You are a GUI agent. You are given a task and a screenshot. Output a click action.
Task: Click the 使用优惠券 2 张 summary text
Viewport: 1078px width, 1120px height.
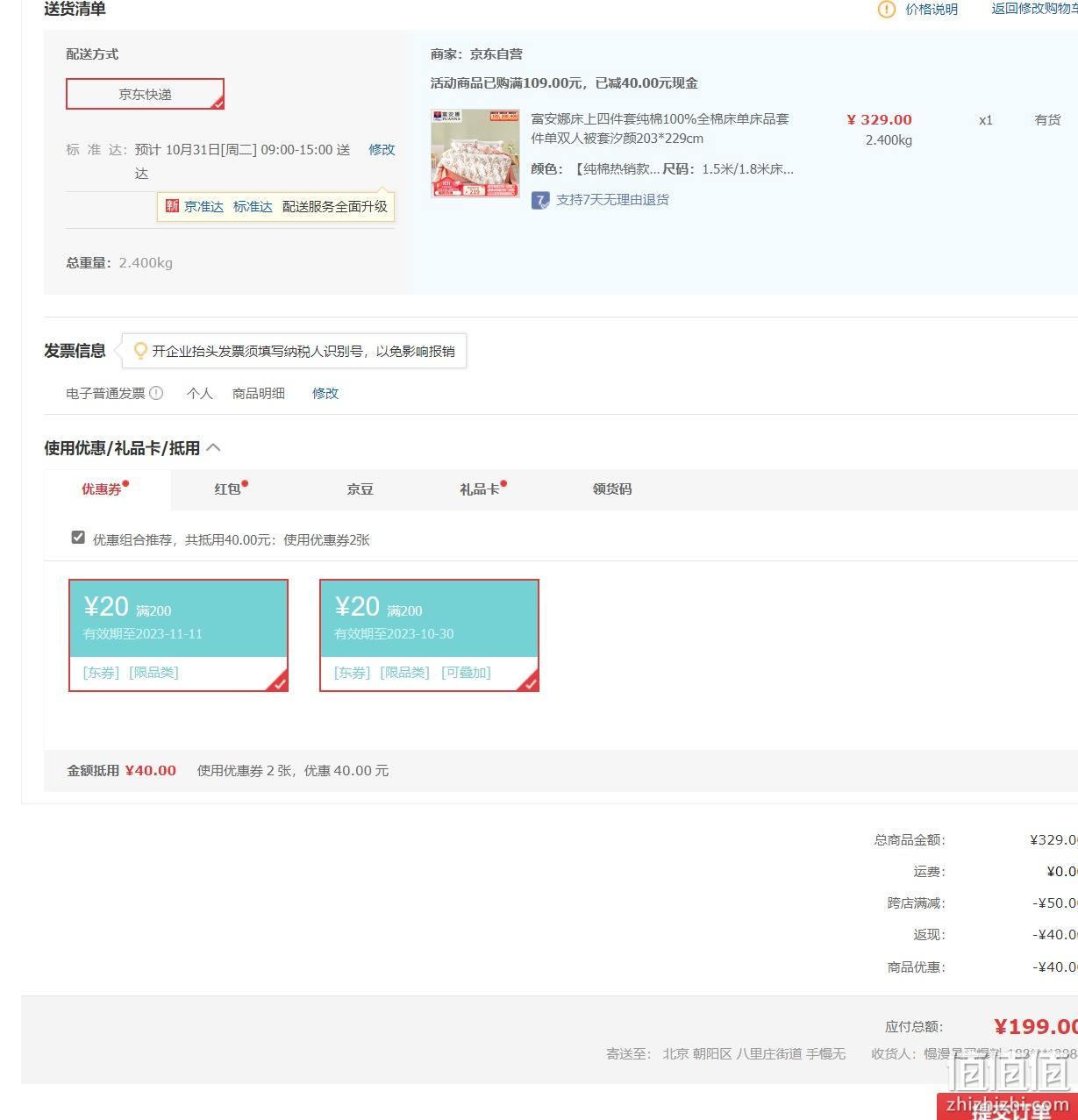click(x=293, y=771)
